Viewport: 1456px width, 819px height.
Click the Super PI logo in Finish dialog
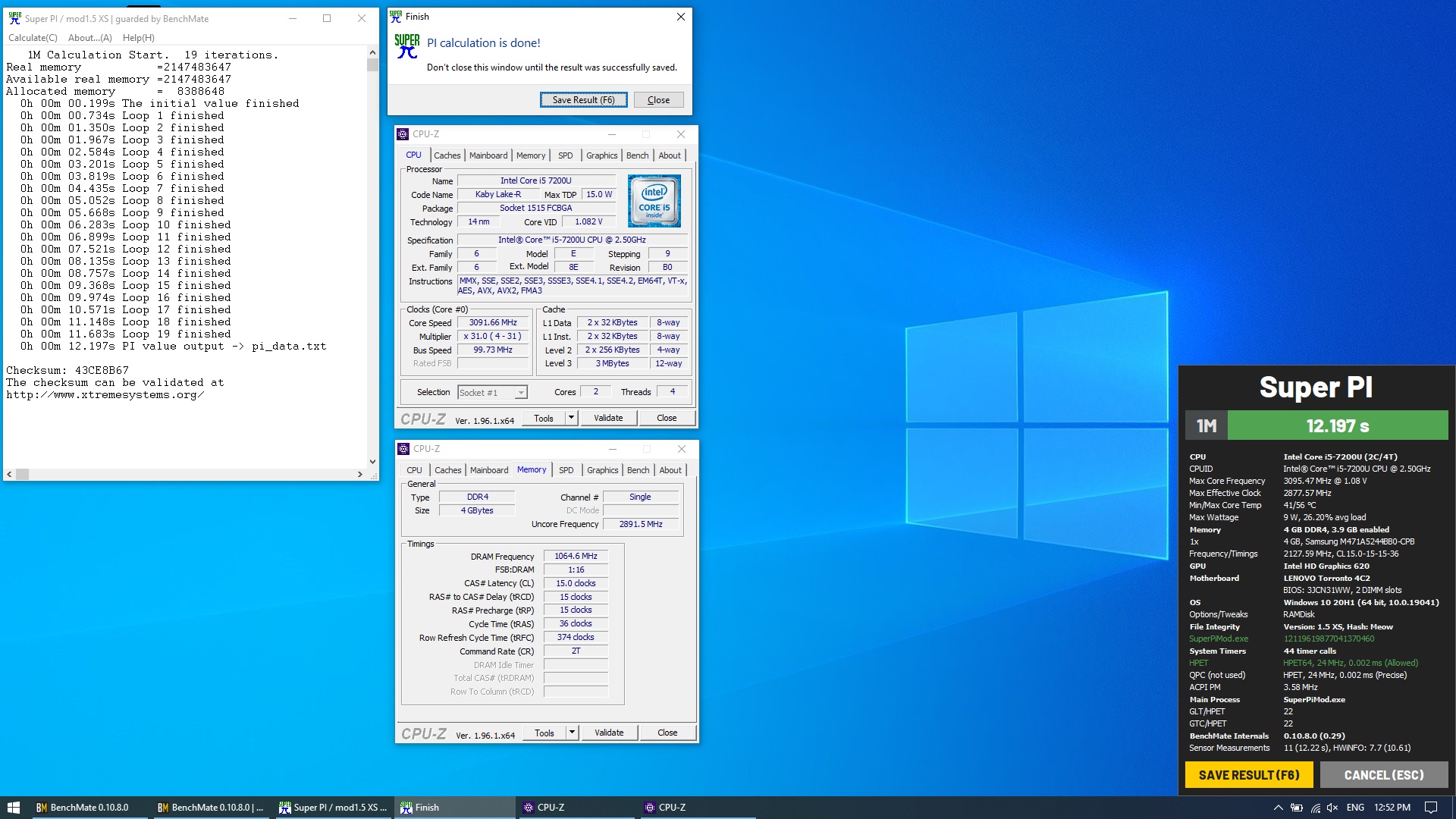point(407,46)
